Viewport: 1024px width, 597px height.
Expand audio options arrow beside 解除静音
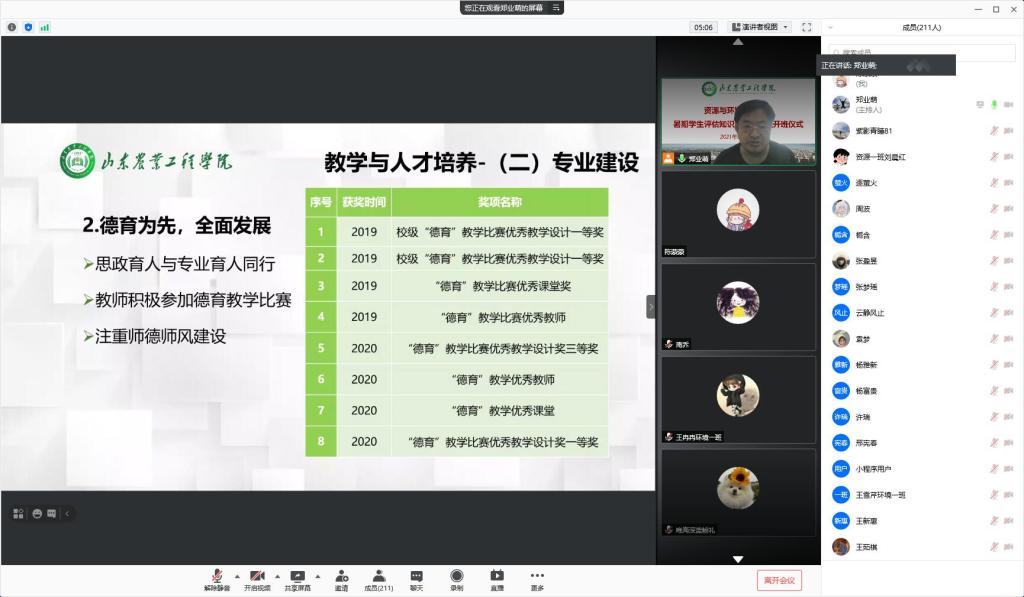click(237, 576)
